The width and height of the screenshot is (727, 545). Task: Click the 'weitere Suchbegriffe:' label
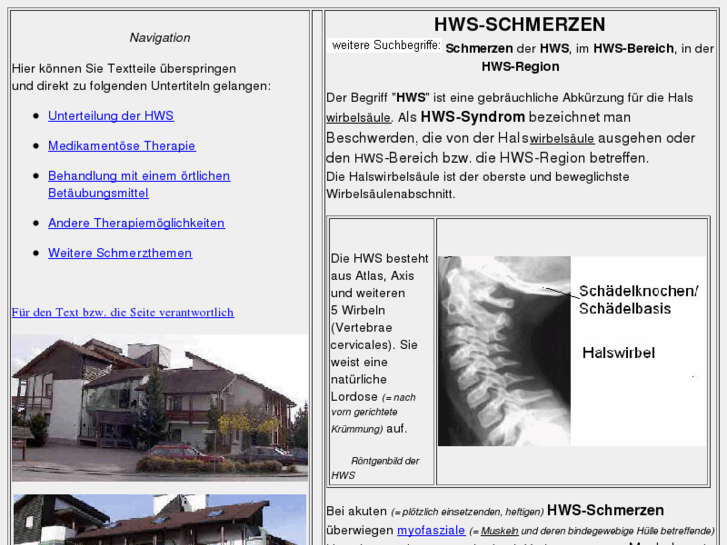386,45
